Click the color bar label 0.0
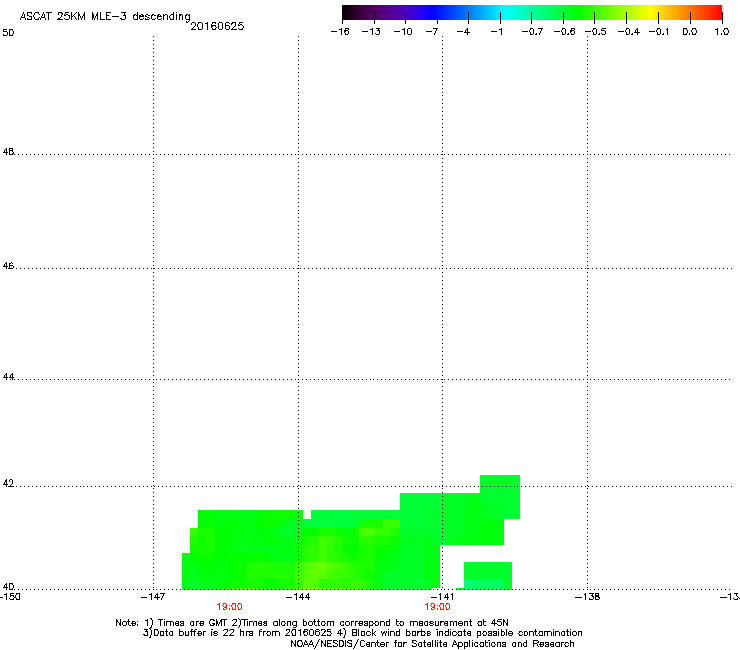Image resolution: width=740 pixels, height=650 pixels. 690,32
